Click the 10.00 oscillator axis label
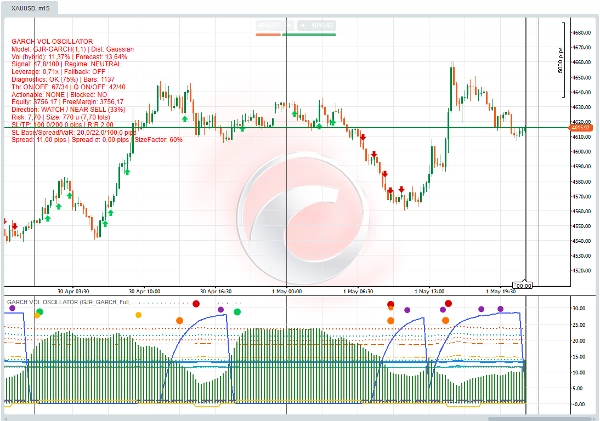 579,372
